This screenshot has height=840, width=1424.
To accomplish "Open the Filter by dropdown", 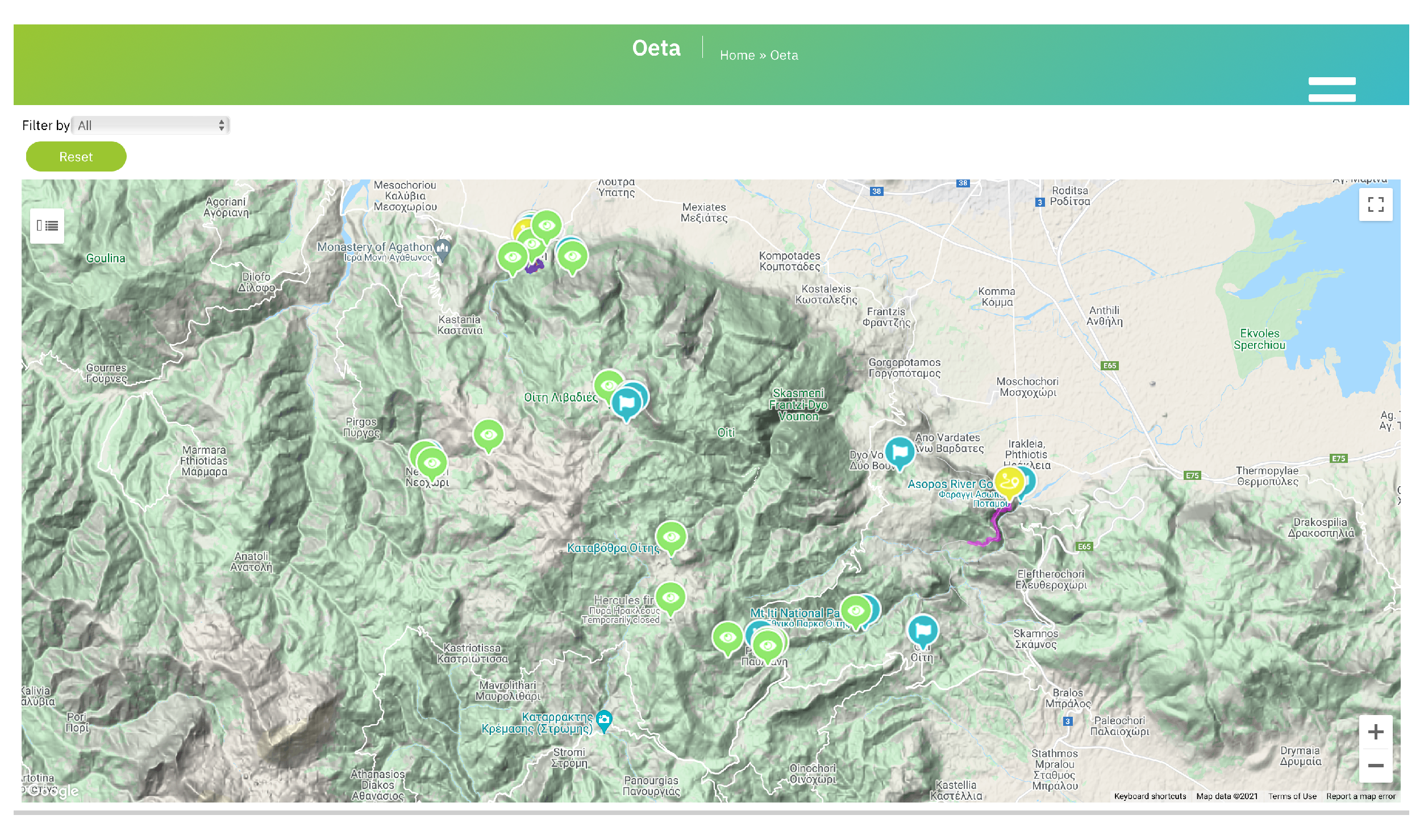I will [x=151, y=126].
